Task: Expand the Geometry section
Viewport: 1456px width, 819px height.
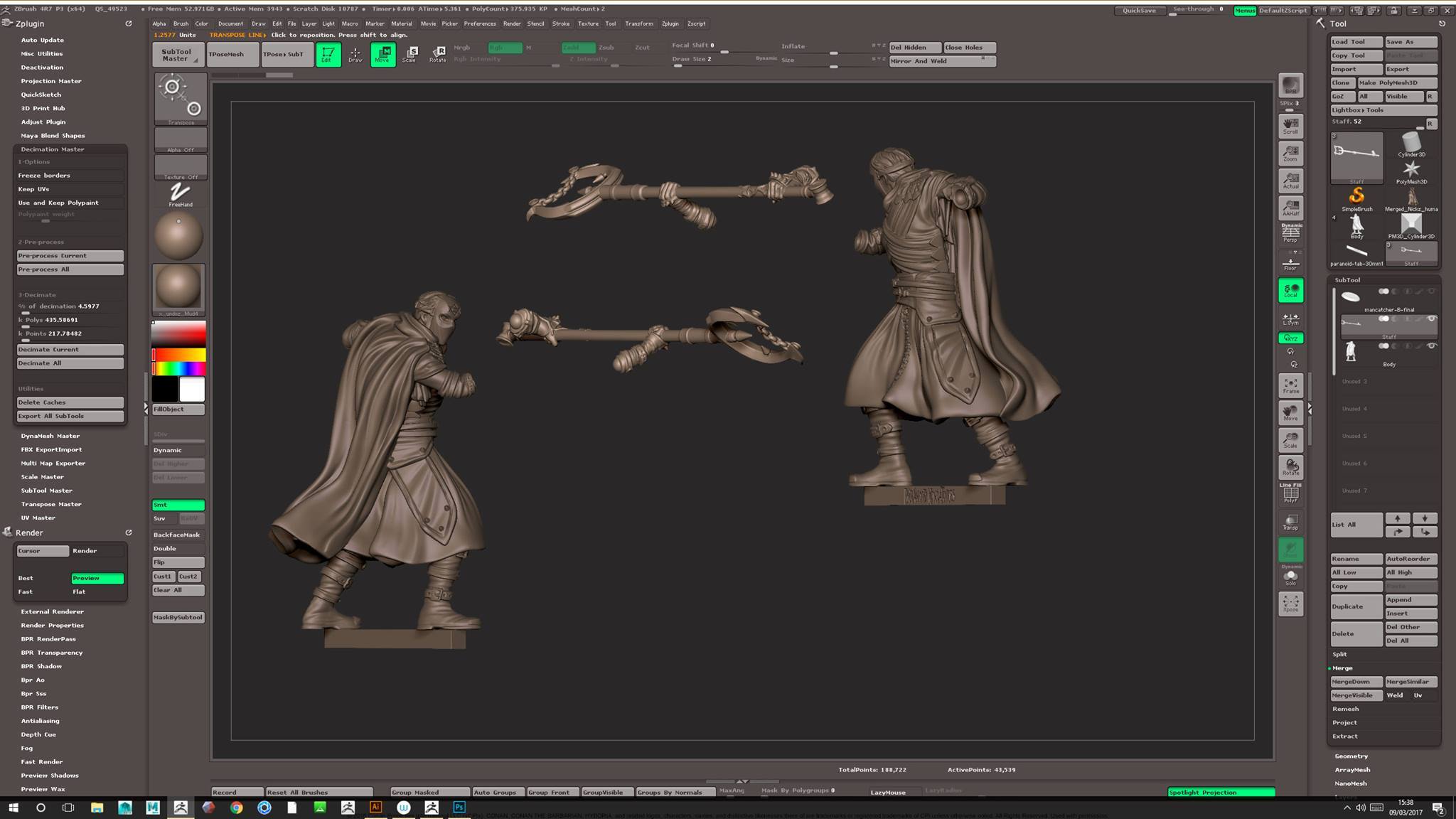Action: 1351,756
